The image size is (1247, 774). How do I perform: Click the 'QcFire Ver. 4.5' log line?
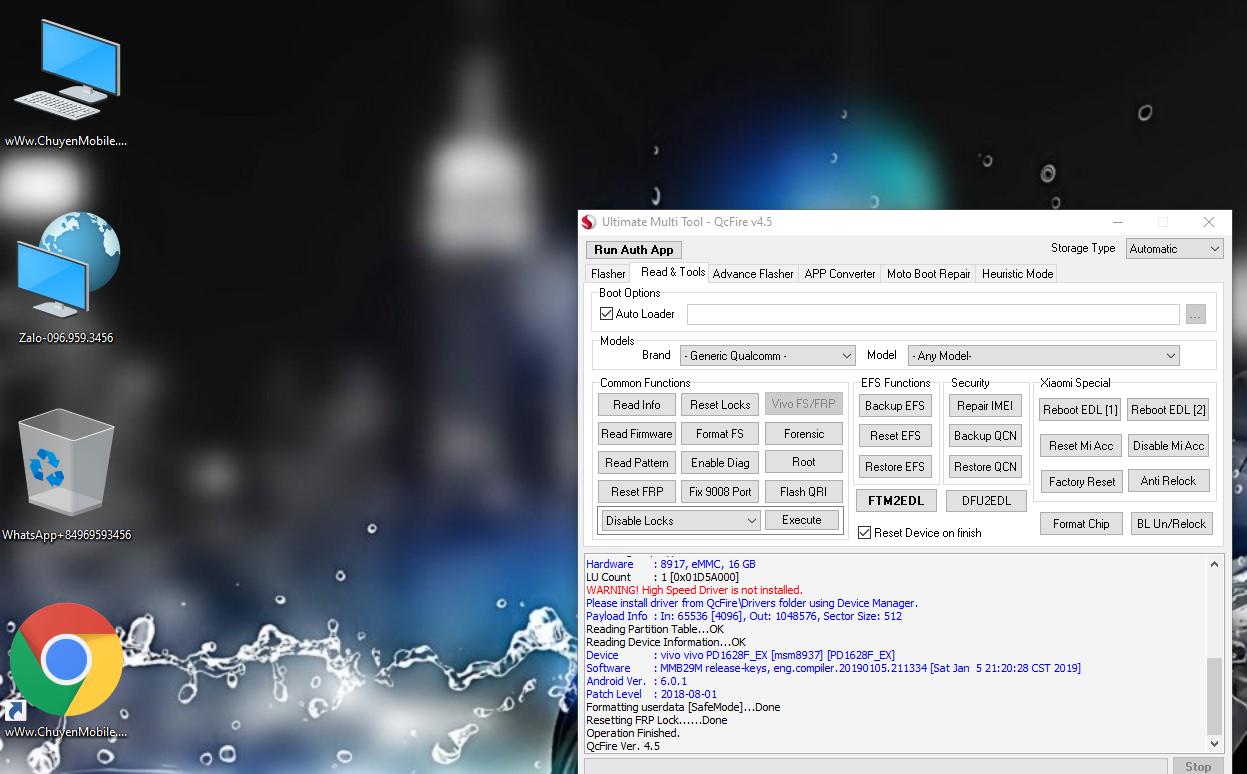623,746
